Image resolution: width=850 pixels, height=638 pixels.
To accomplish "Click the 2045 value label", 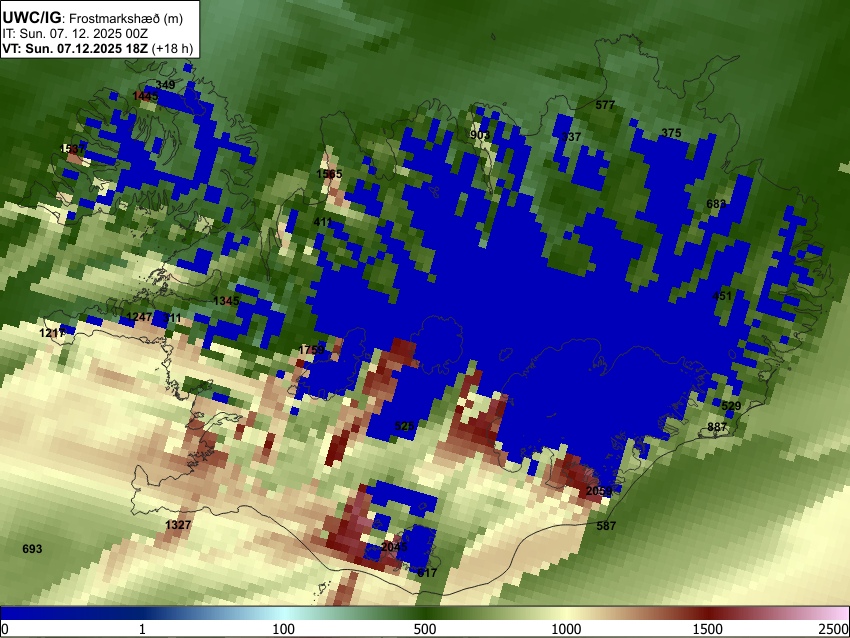I will [x=394, y=546].
